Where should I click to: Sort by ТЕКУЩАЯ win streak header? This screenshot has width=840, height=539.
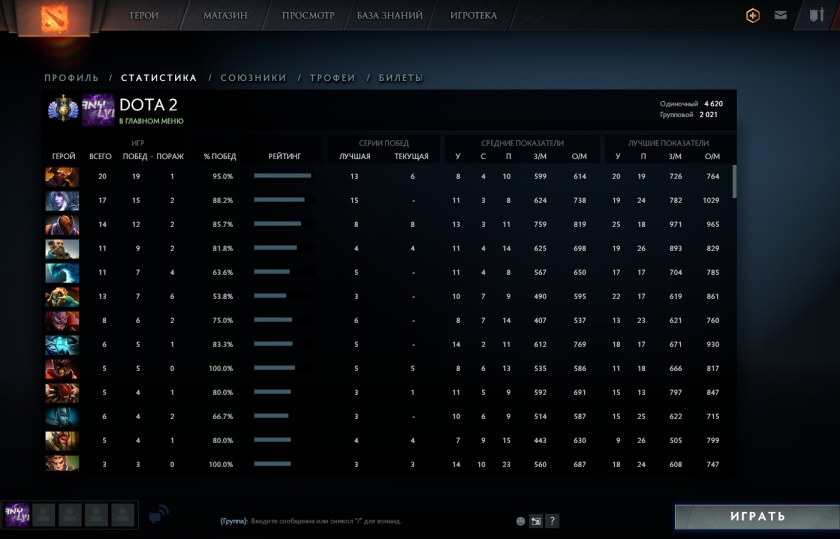(411, 156)
